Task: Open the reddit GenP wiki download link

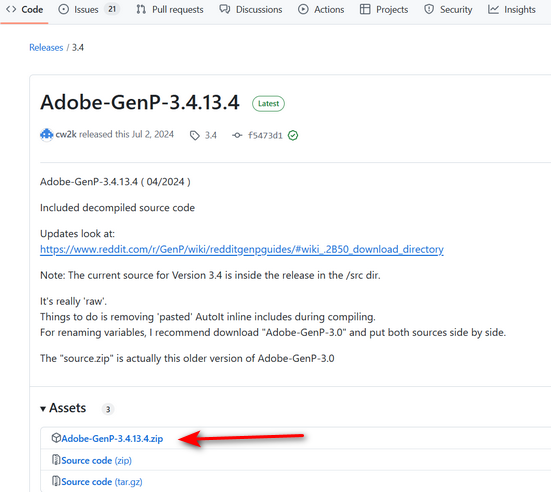Action: [242, 250]
